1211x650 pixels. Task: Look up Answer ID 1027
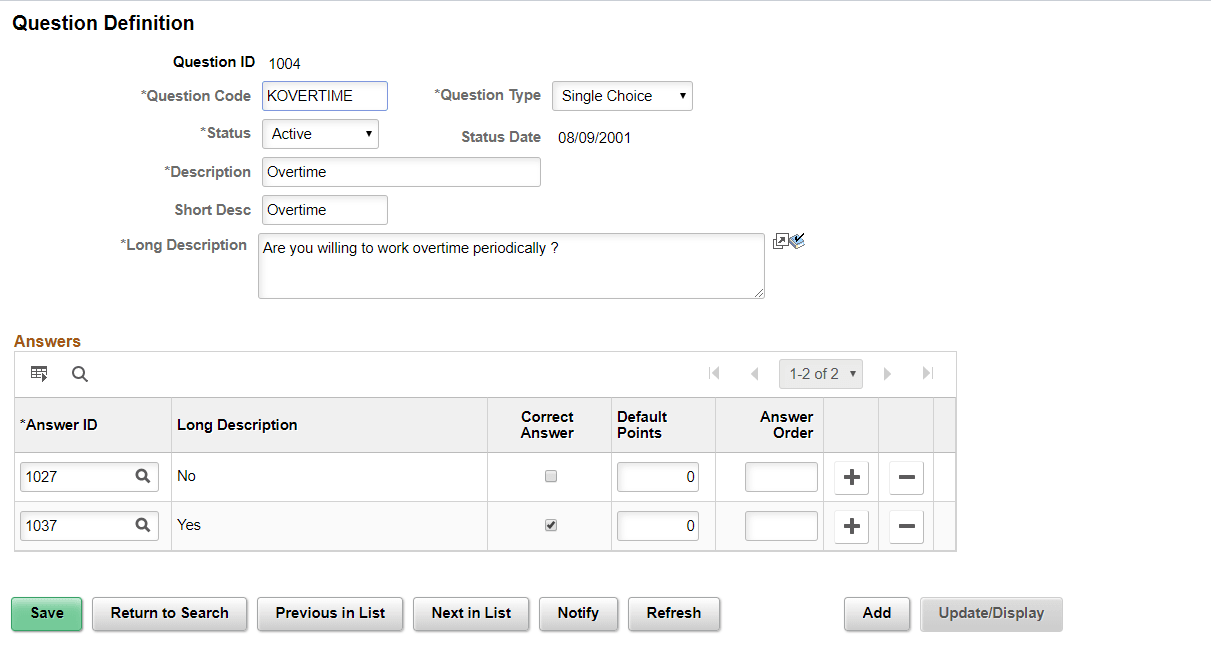(x=143, y=477)
